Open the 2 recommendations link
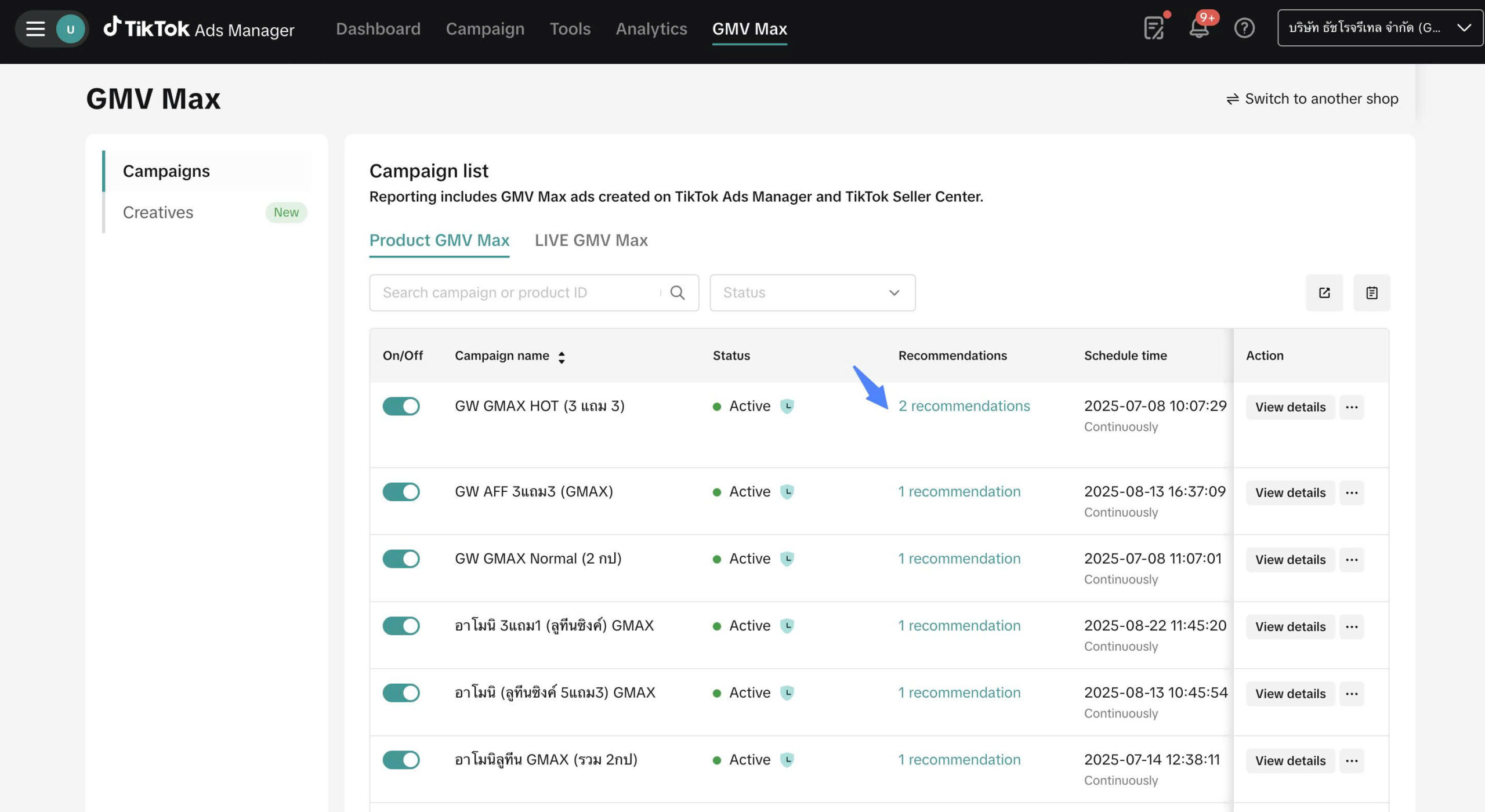 (964, 406)
